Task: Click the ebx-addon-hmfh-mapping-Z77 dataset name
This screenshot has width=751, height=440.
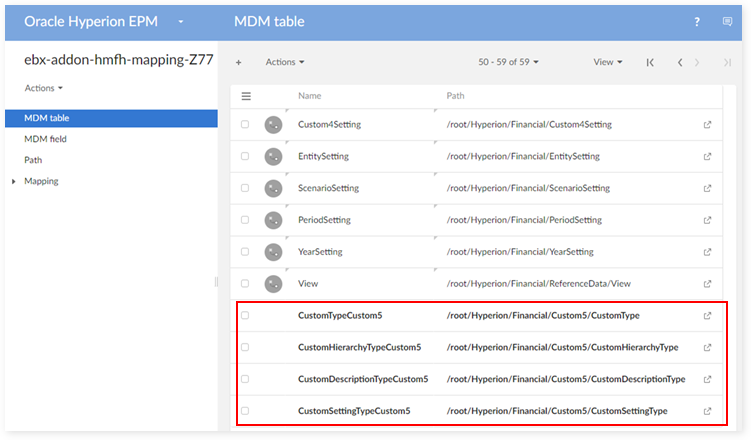Action: click(119, 60)
